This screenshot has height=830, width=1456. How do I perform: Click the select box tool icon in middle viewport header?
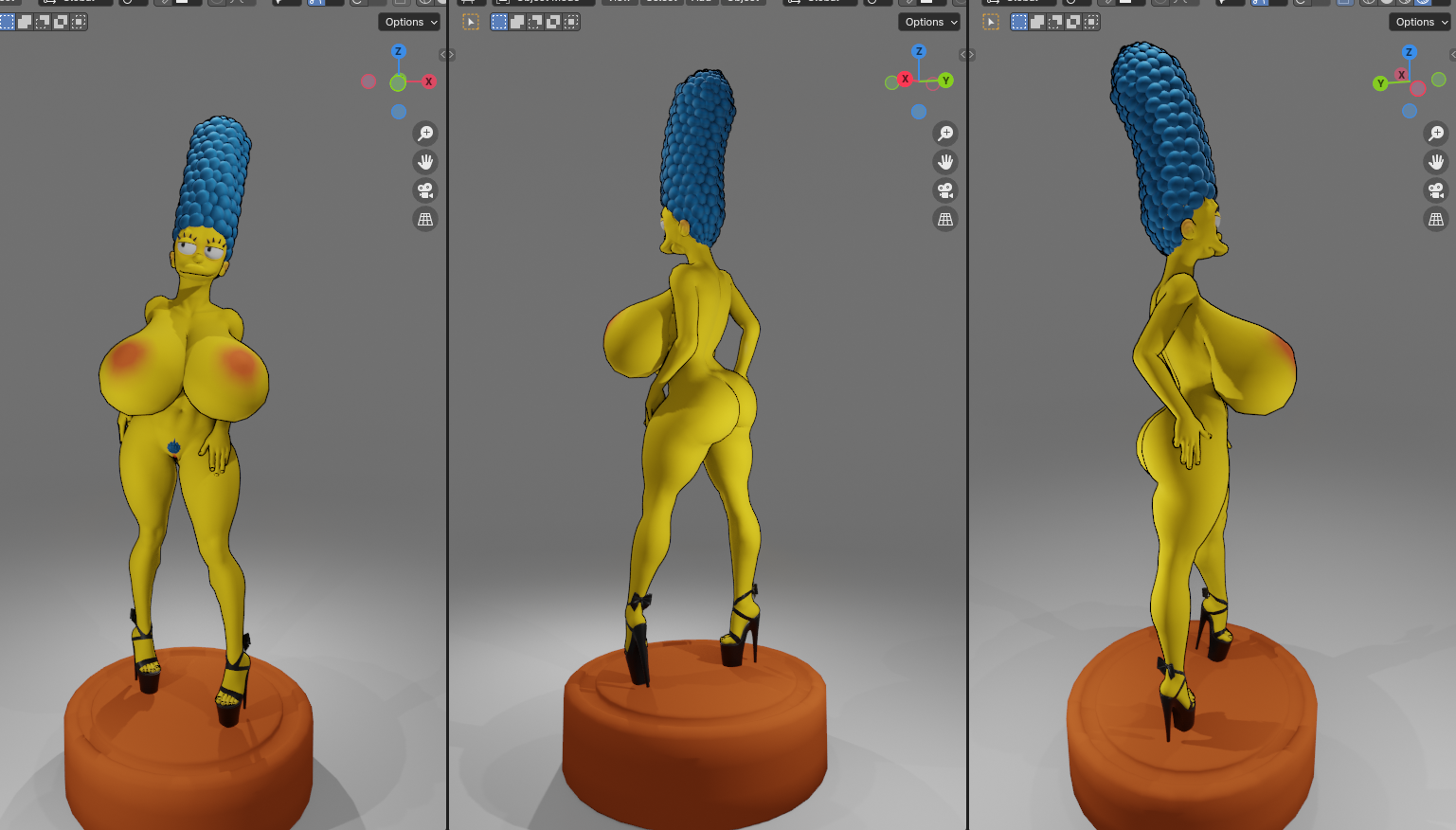(x=471, y=22)
